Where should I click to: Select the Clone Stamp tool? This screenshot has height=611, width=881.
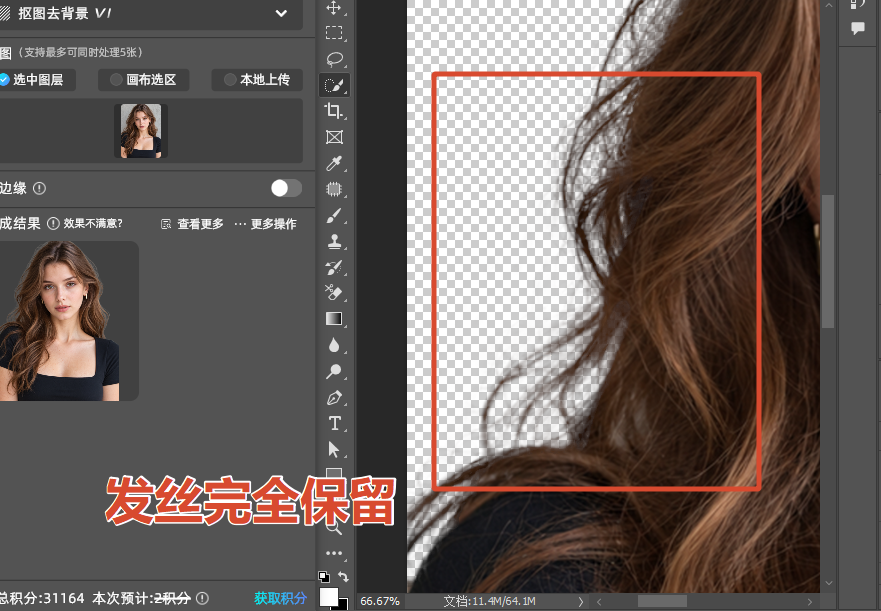(334, 241)
